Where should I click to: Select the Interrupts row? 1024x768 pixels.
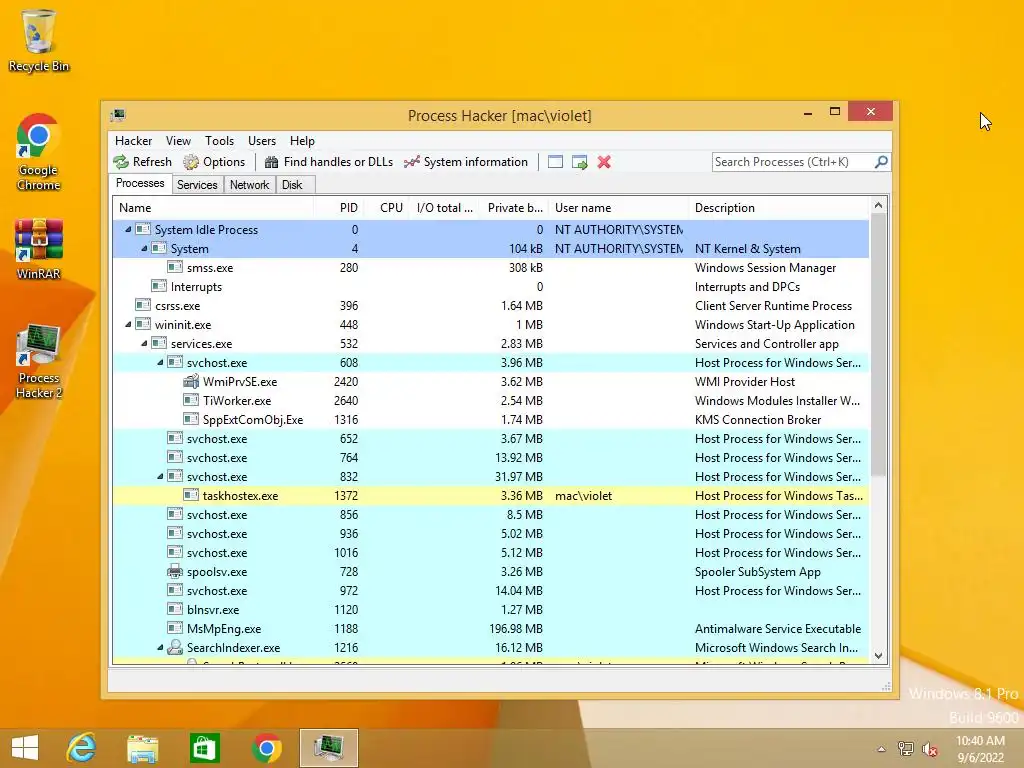click(490, 287)
